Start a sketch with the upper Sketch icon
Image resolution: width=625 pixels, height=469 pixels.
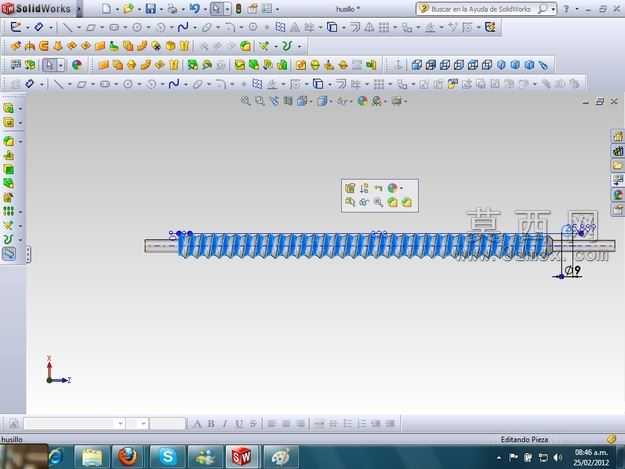pyautogui.click(x=16, y=27)
